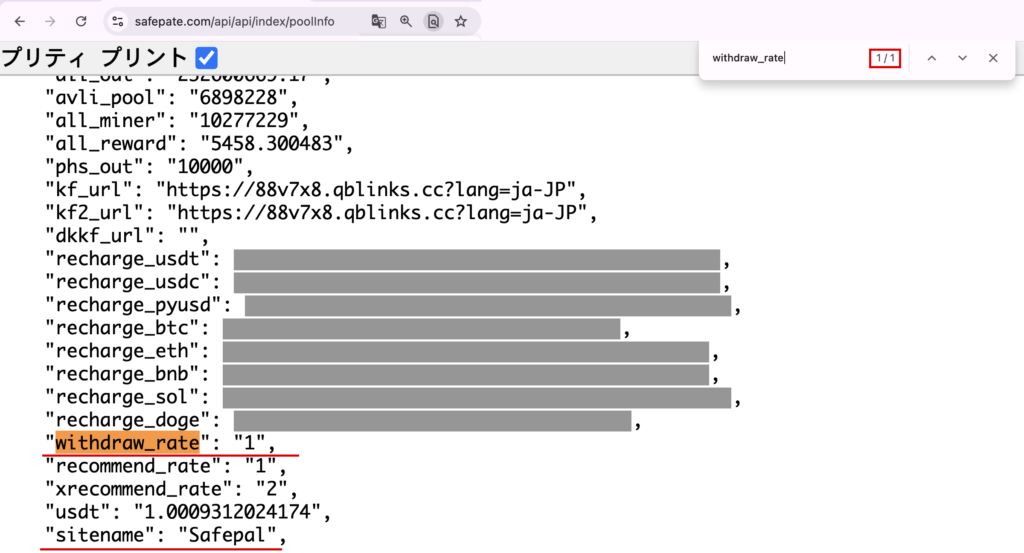Click the "all_miner" value 10277229

[x=244, y=121]
